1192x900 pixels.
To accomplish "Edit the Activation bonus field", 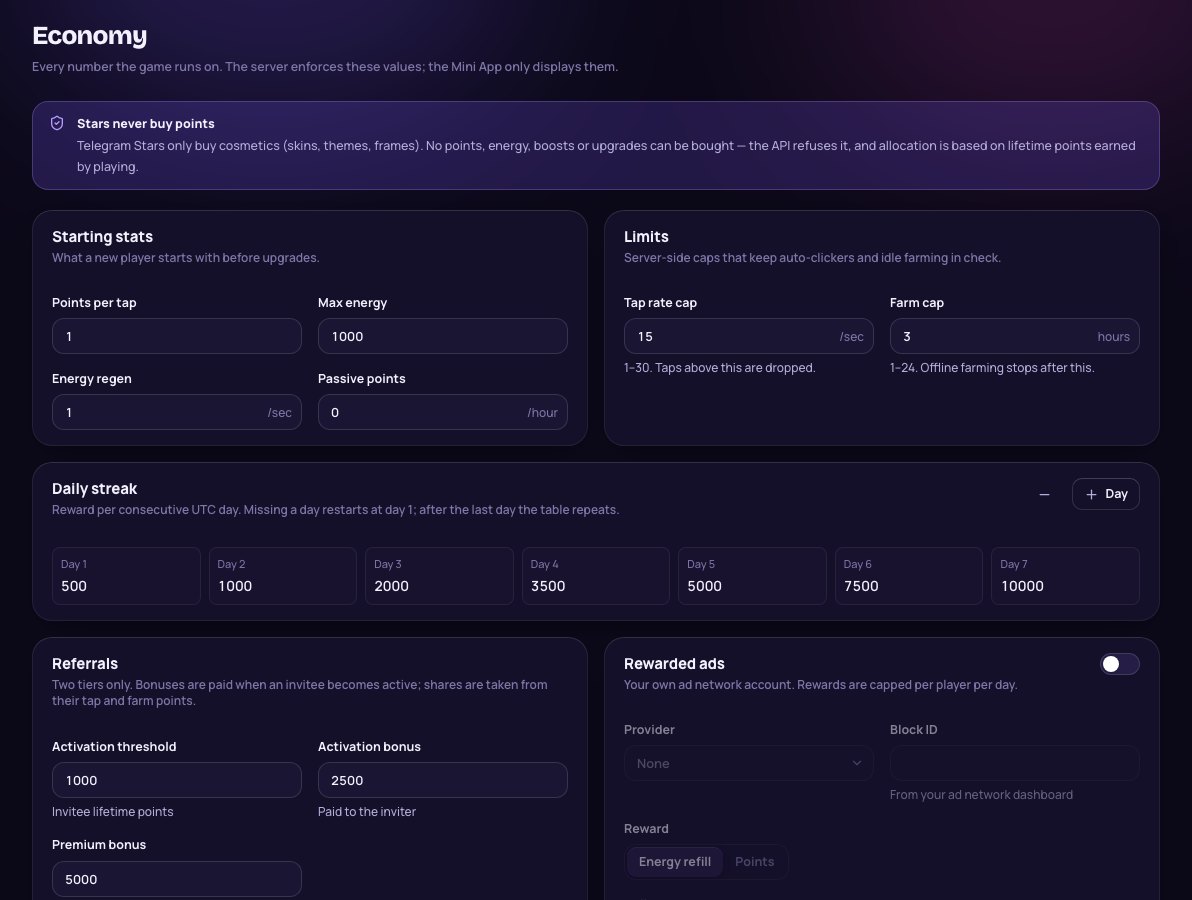I will point(442,780).
